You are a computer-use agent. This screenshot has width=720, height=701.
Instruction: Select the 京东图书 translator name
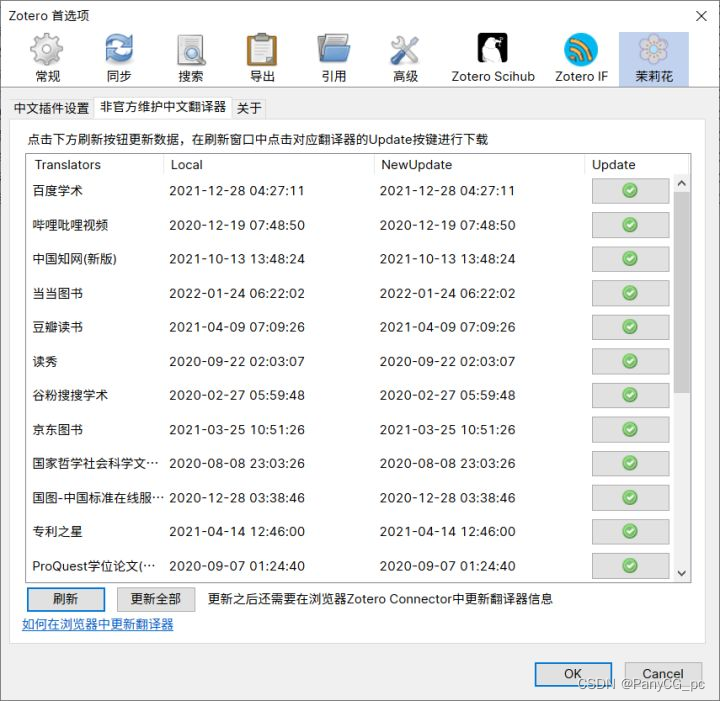pyautogui.click(x=57, y=429)
